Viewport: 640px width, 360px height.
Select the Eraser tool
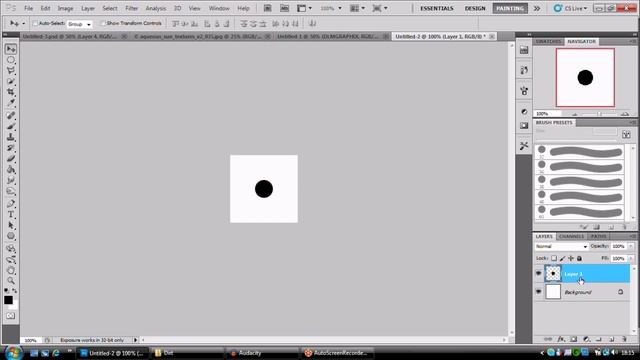point(11,159)
